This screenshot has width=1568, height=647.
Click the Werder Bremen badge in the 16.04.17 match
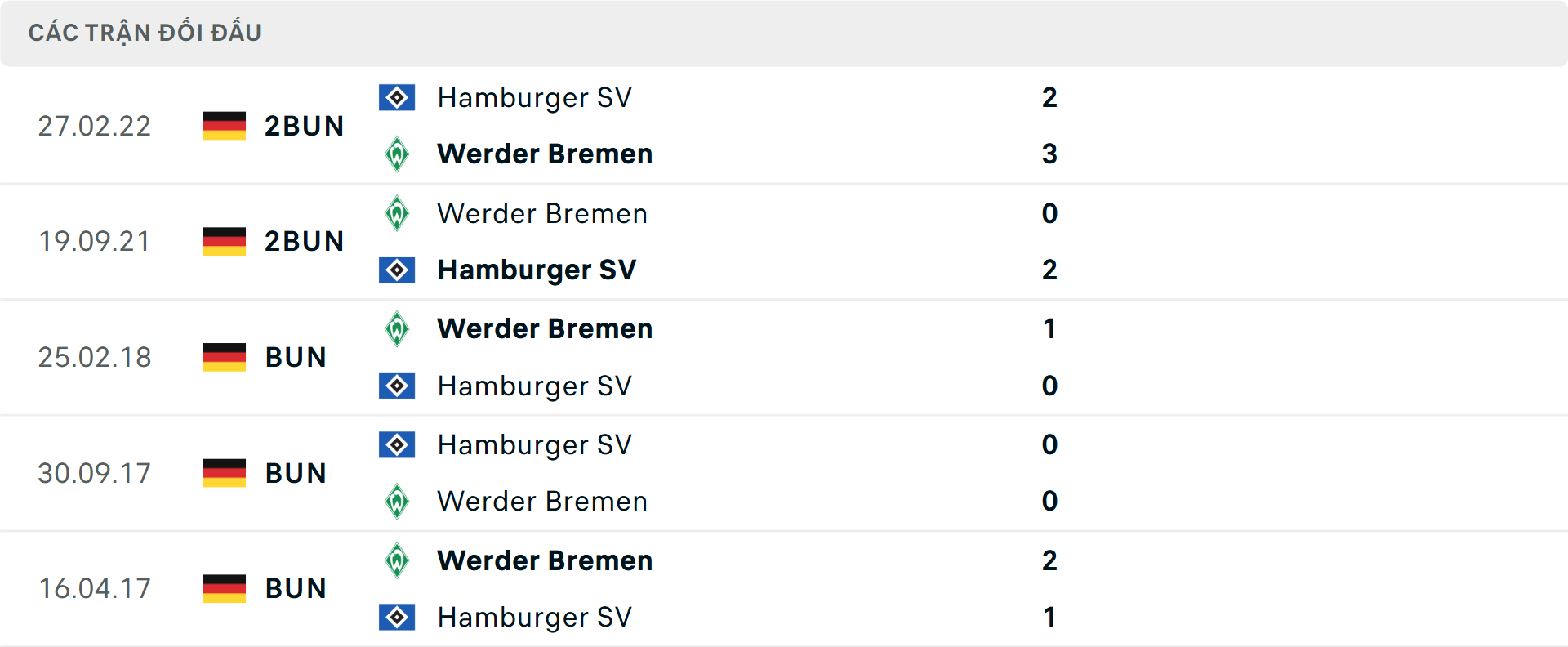(397, 560)
